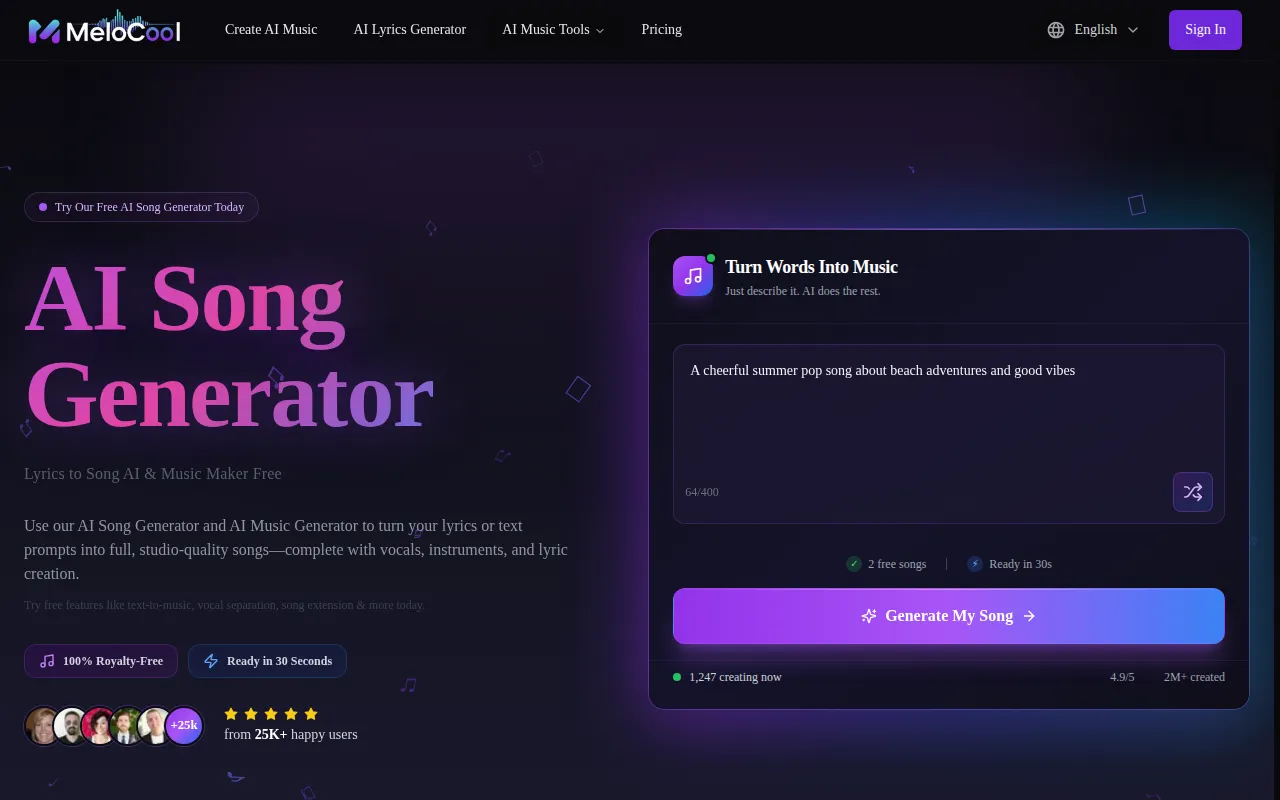Click the music note icon in card header

pyautogui.click(x=693, y=276)
